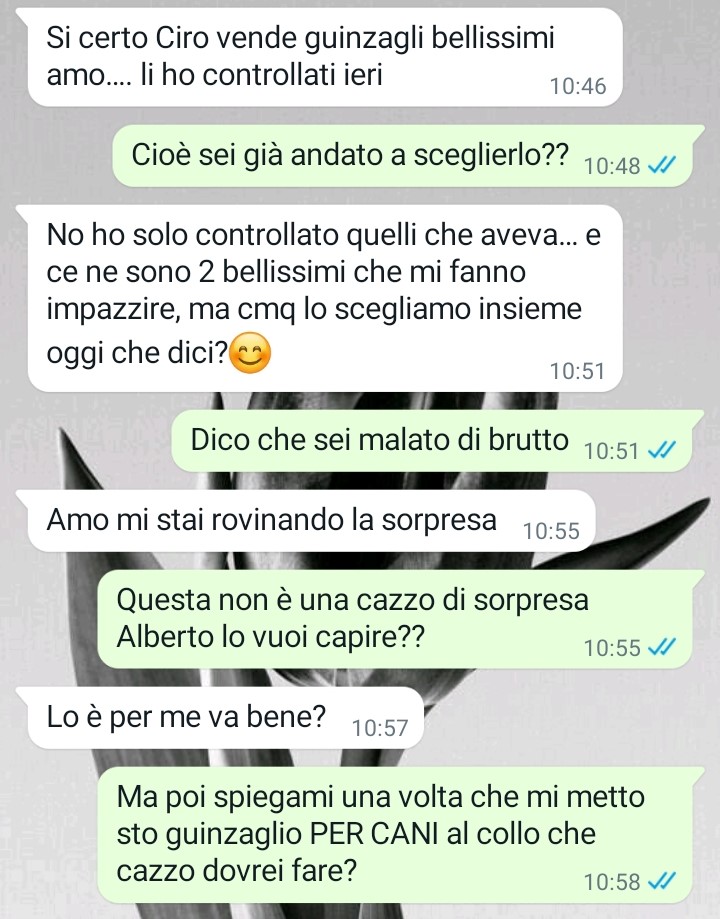Tap 10:55 timestamp on 'Amo mi stai rovinando' bubble

click(x=551, y=531)
